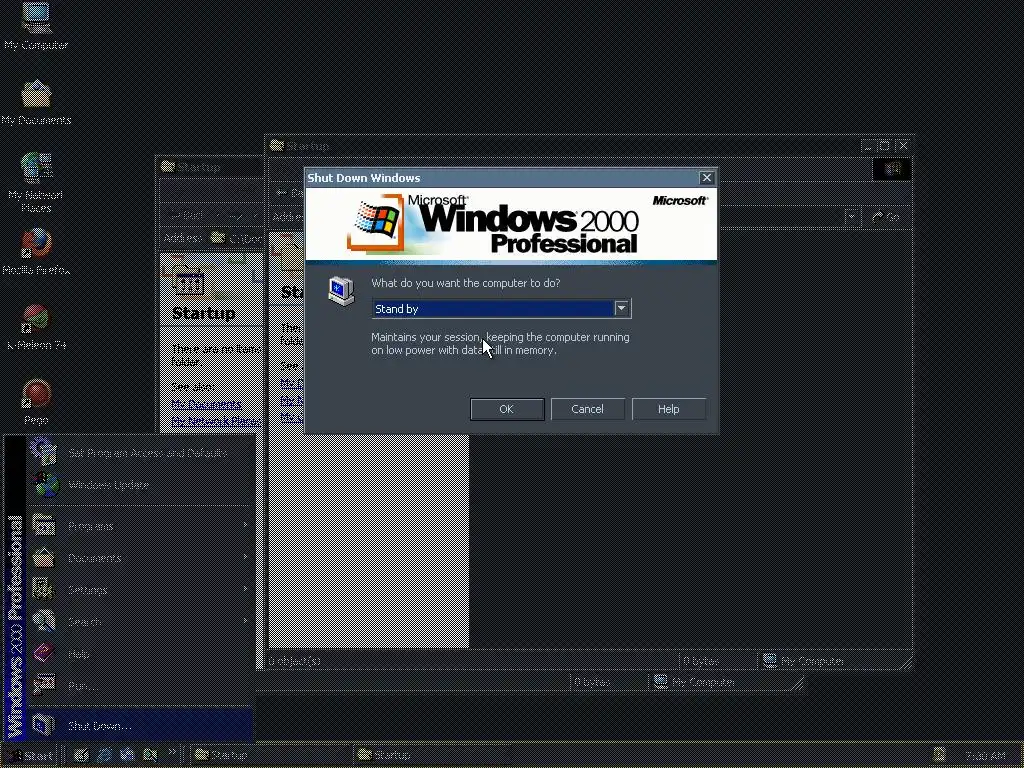This screenshot has height=768, width=1024.
Task: Minimize the front Startup window
Action: click(x=867, y=146)
